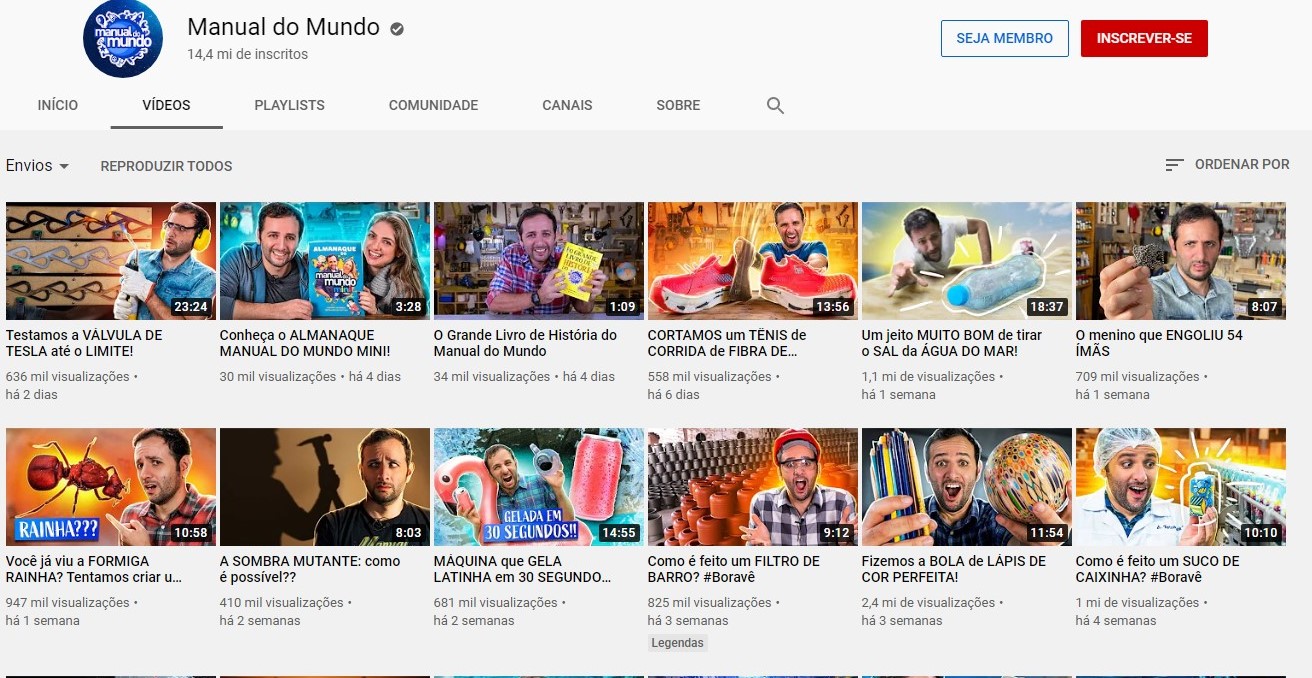Click the INSCREVER-SE subscribe button
Screen dimensions: 1312x678
(x=1144, y=38)
